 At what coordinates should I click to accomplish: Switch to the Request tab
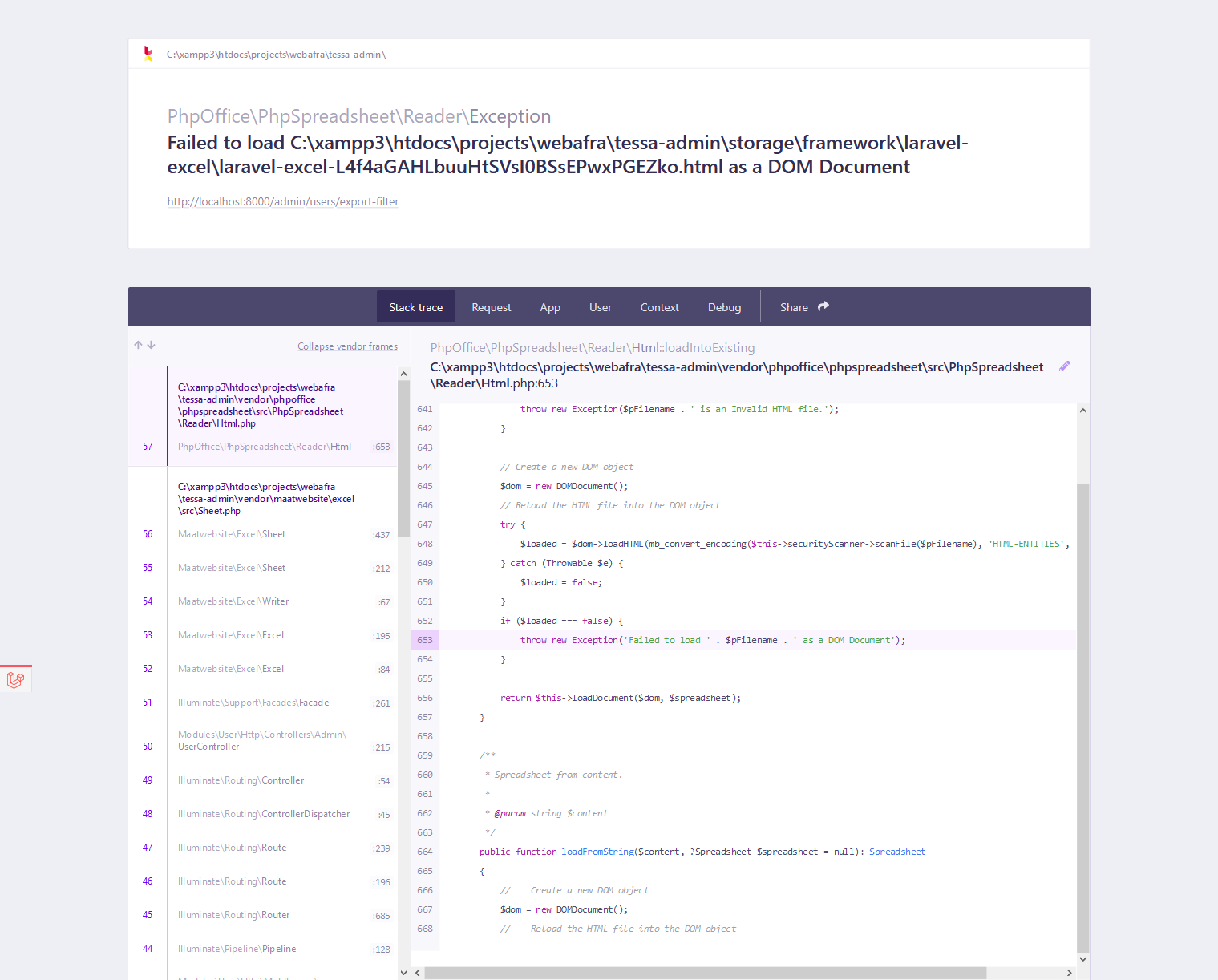click(492, 307)
